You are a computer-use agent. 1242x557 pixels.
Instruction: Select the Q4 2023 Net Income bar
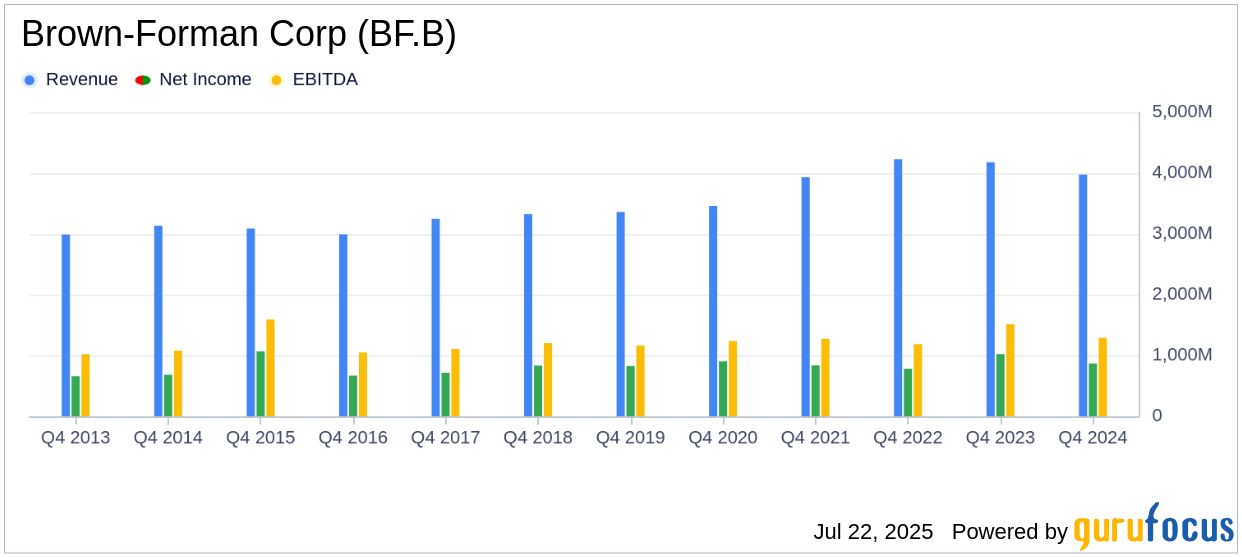[1000, 385]
